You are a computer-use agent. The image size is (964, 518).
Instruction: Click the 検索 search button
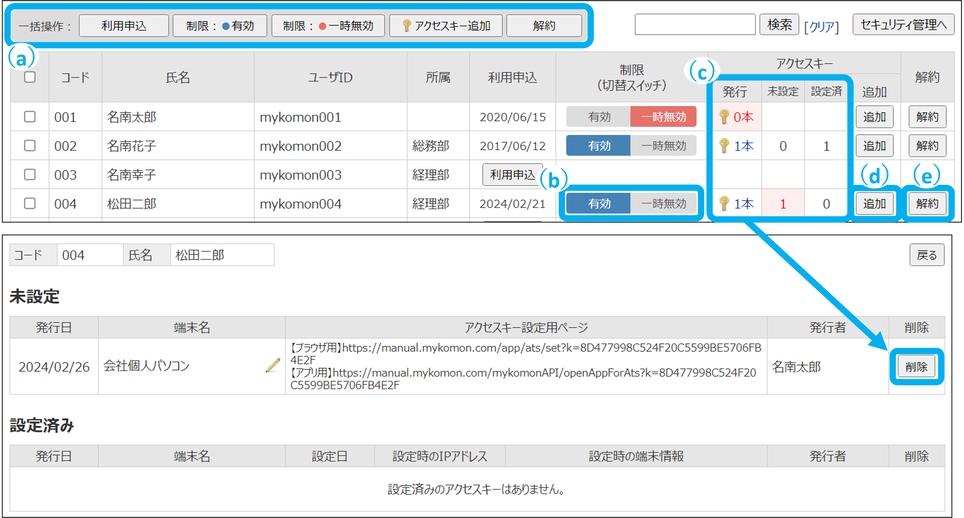coord(778,25)
